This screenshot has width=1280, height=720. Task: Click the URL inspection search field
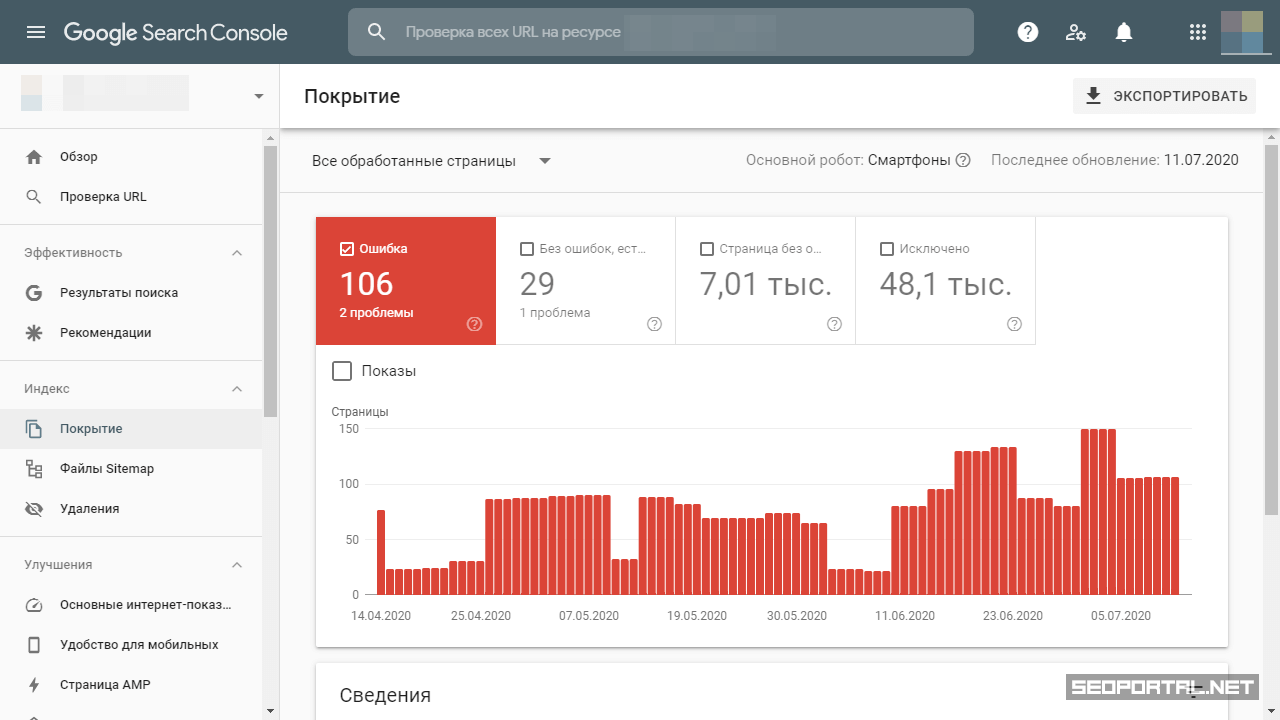click(x=660, y=32)
